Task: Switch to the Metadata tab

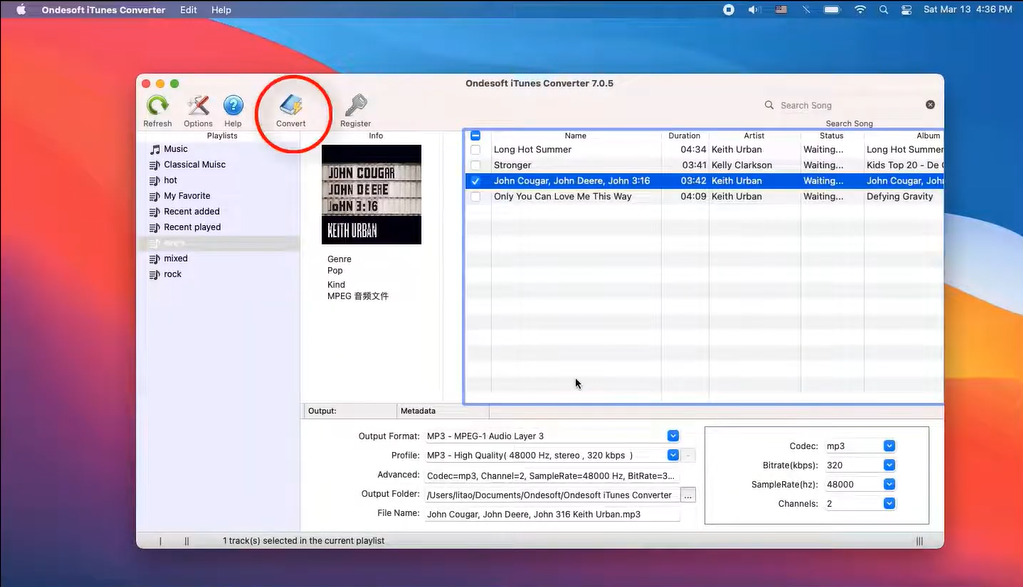Action: click(443, 411)
